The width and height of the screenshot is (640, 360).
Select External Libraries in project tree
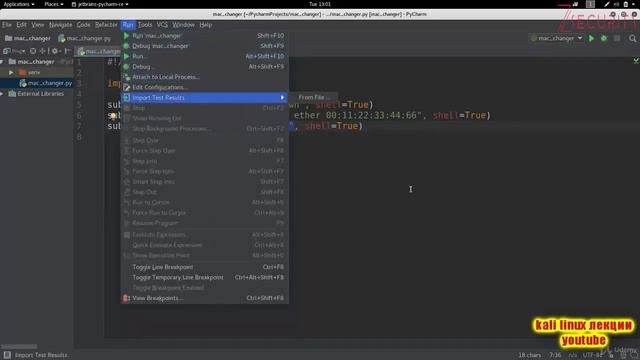[x=36, y=94]
